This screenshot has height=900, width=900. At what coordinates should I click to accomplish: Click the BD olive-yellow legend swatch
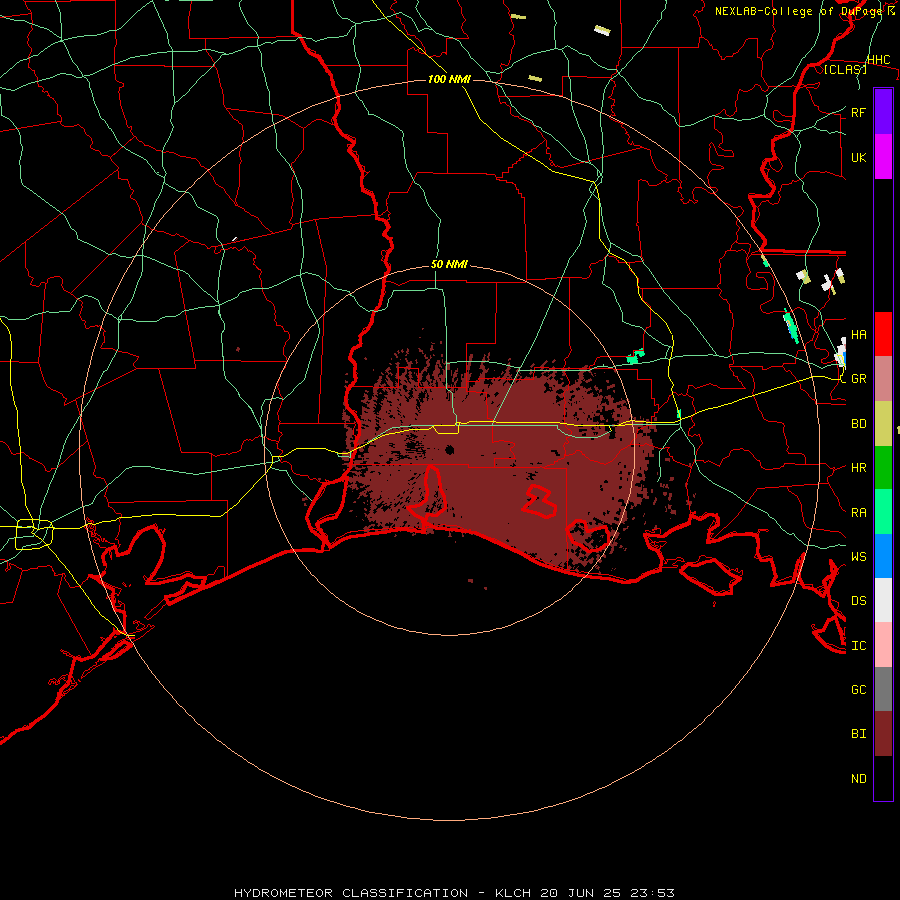click(x=883, y=424)
